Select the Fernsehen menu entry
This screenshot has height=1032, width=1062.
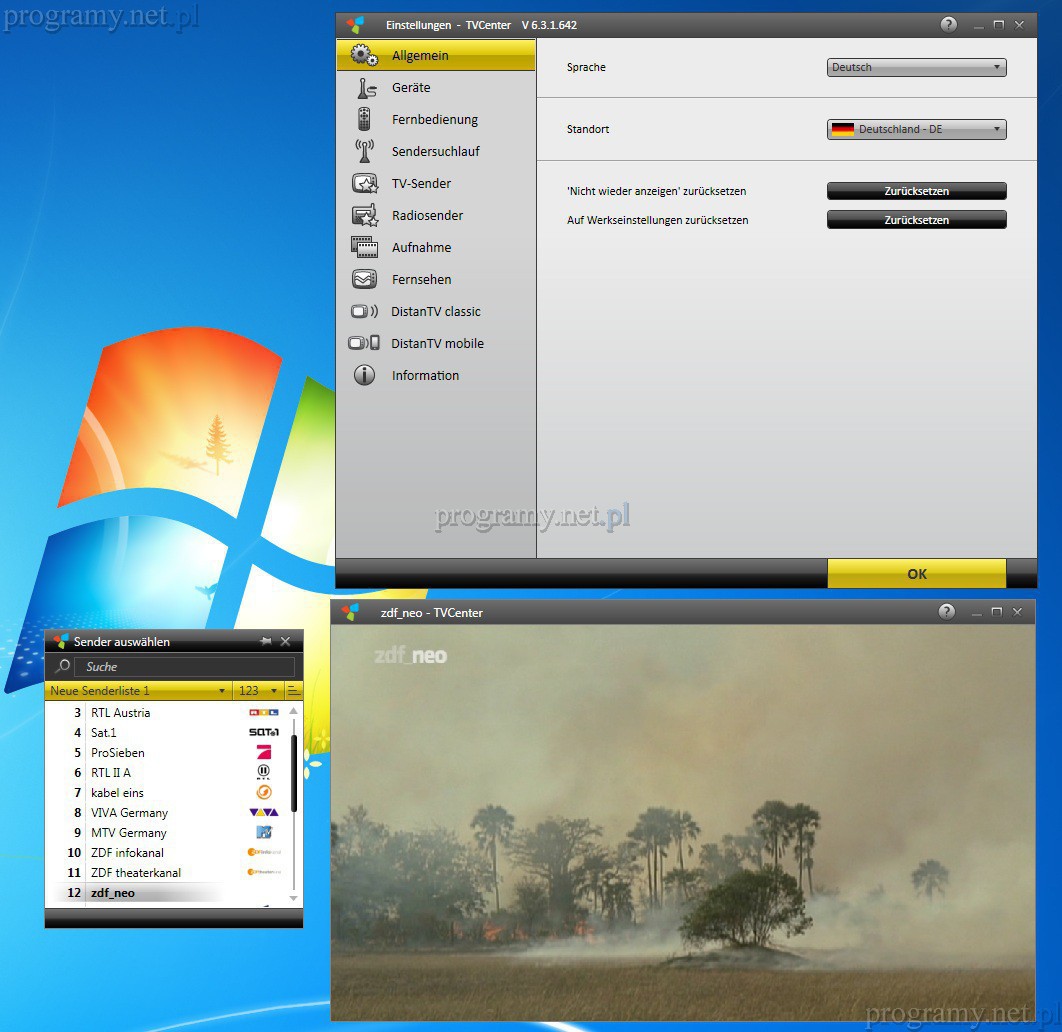(x=421, y=280)
